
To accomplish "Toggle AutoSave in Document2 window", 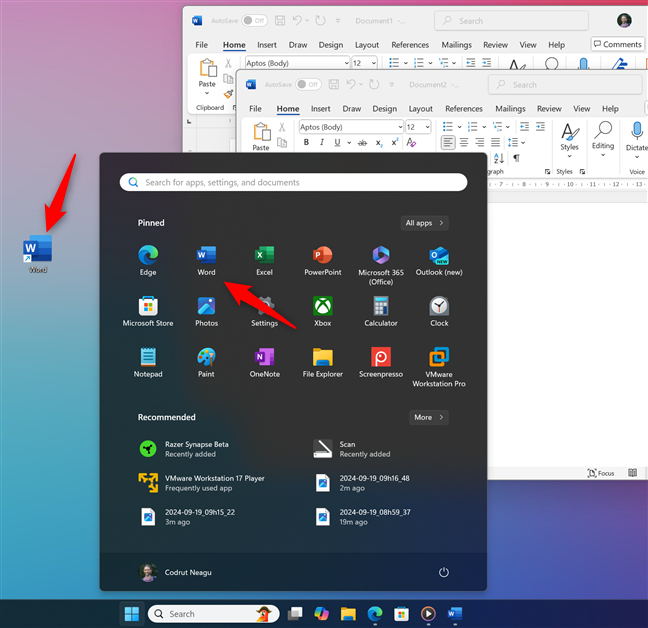I will tap(309, 85).
